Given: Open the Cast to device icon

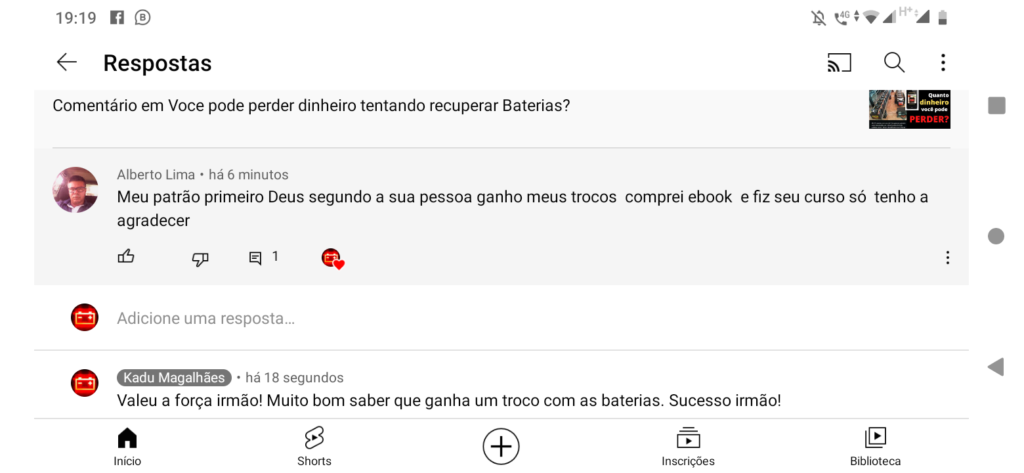Looking at the screenshot, I should (839, 63).
